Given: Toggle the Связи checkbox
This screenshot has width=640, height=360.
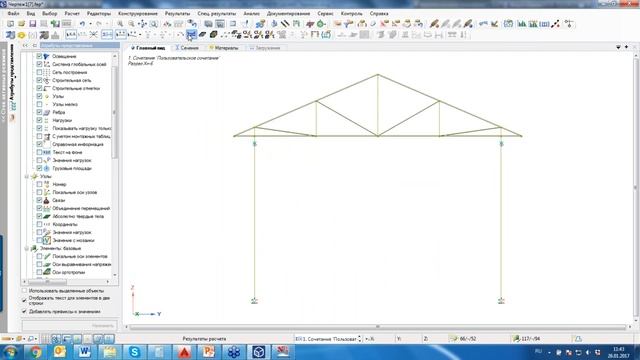Looking at the screenshot, I should pos(39,200).
